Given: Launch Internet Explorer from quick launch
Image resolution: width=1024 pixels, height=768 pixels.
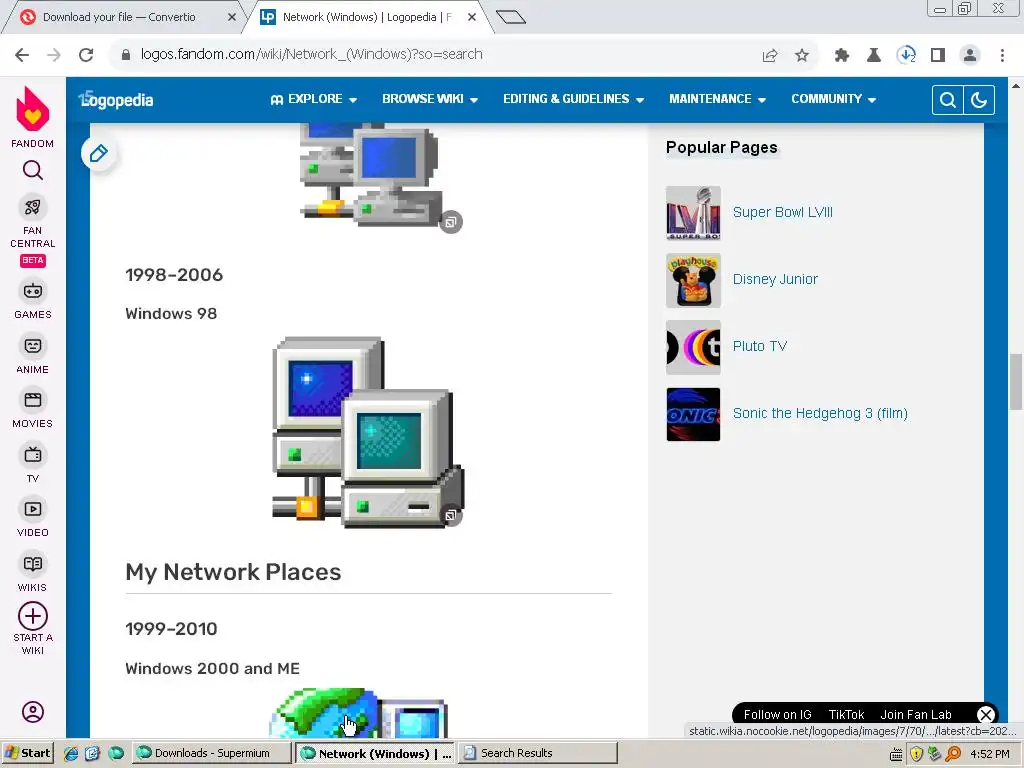Looking at the screenshot, I should tap(71, 753).
